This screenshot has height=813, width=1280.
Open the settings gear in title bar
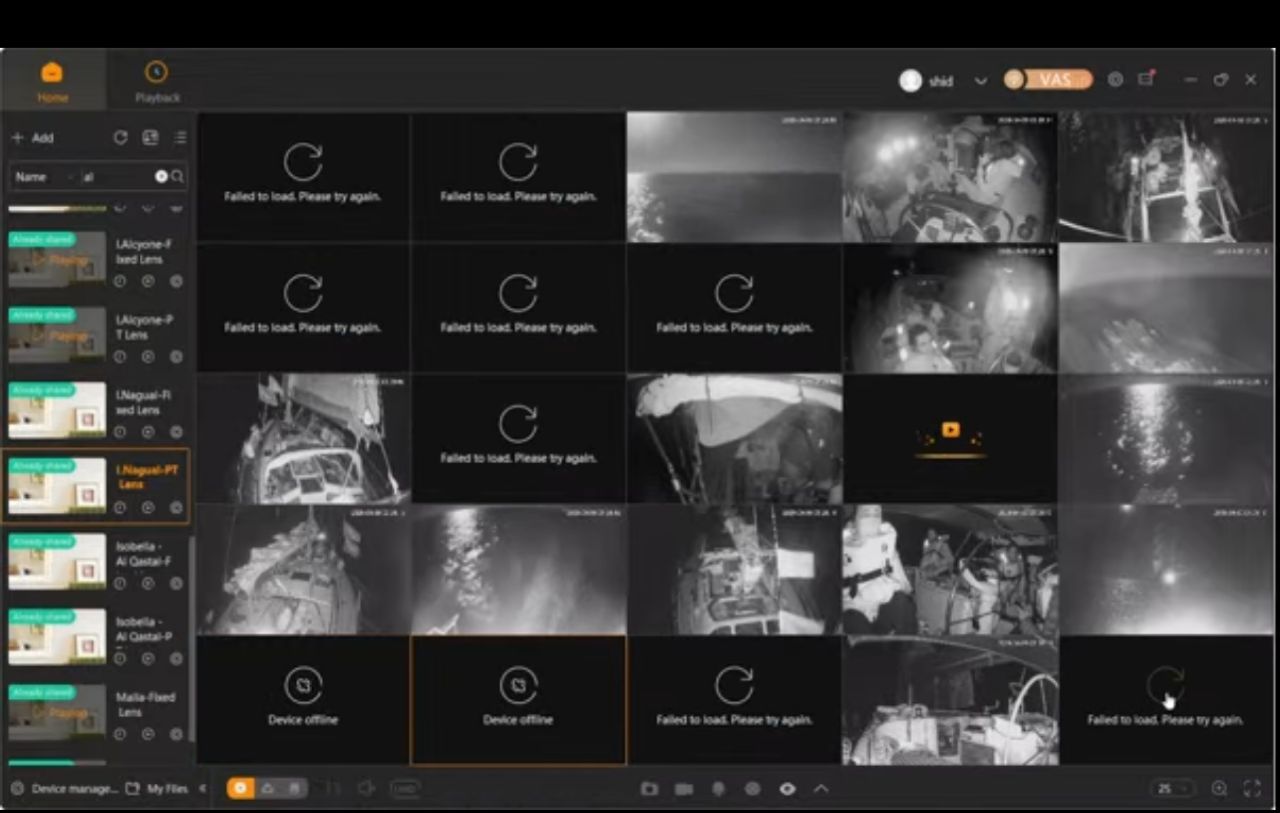(1115, 80)
